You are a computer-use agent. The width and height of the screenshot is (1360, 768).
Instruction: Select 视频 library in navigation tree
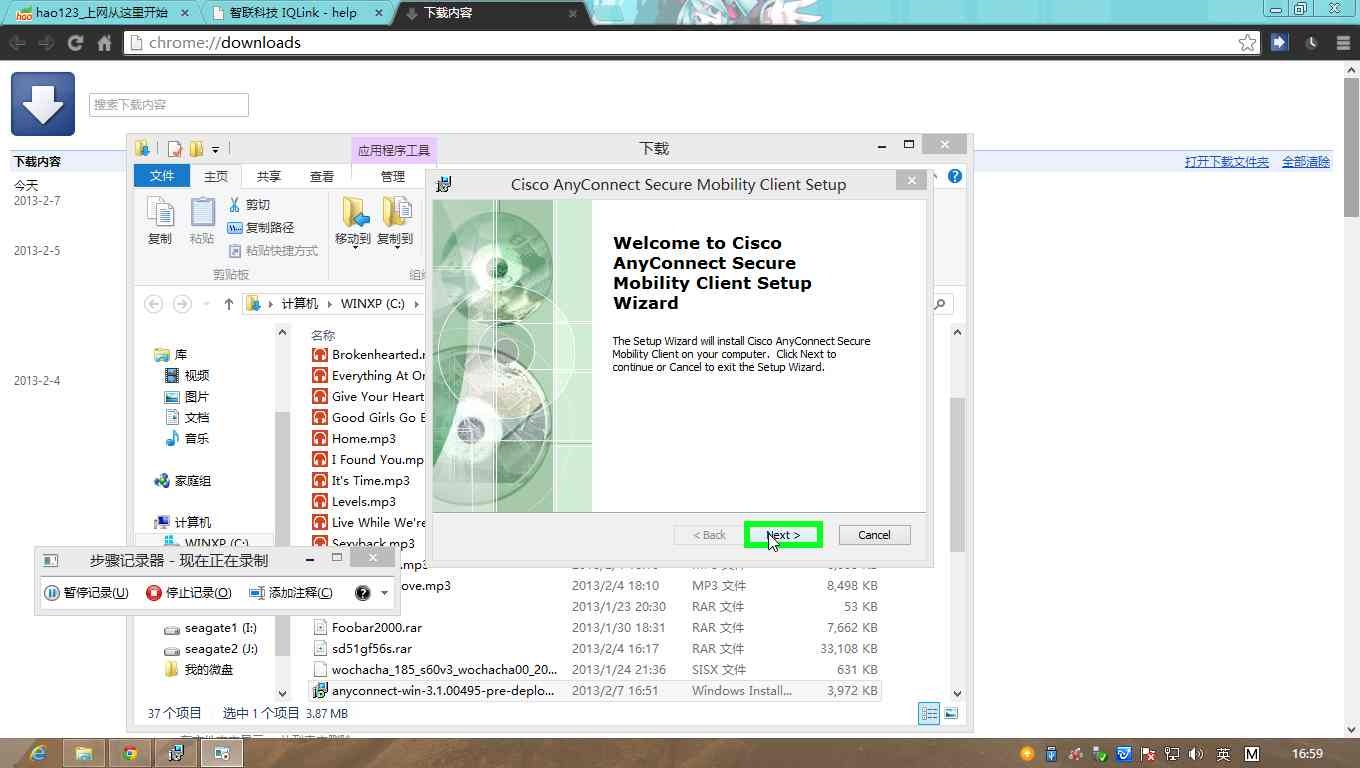tap(187, 375)
